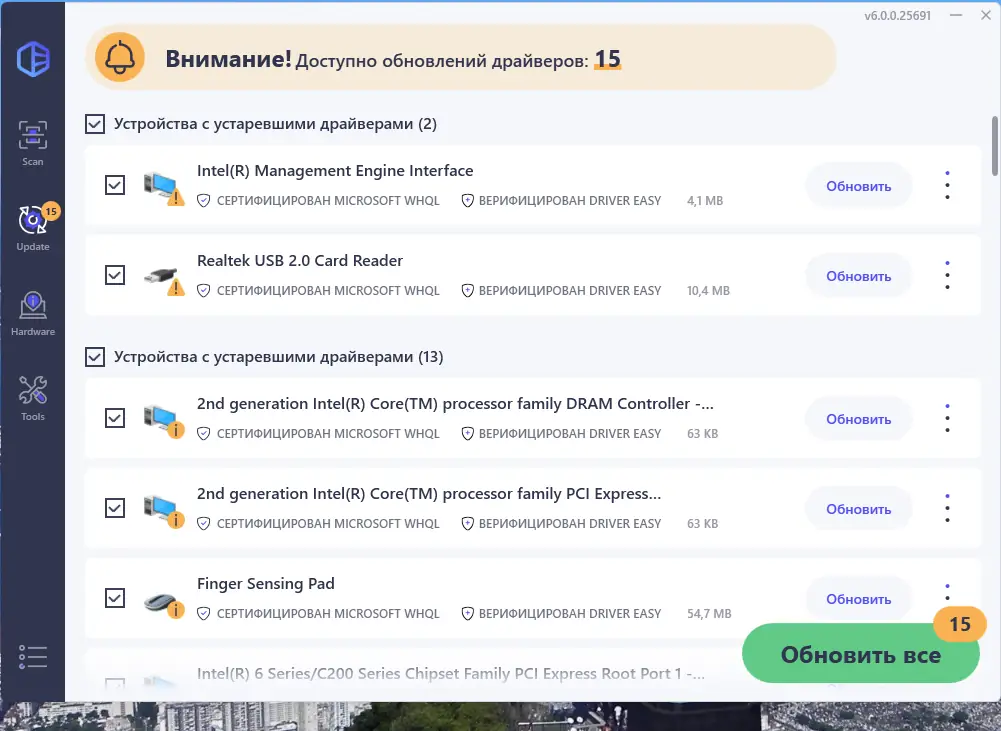Check the PCI Express driver entry checkbox
The width and height of the screenshot is (1001, 731).
click(114, 508)
